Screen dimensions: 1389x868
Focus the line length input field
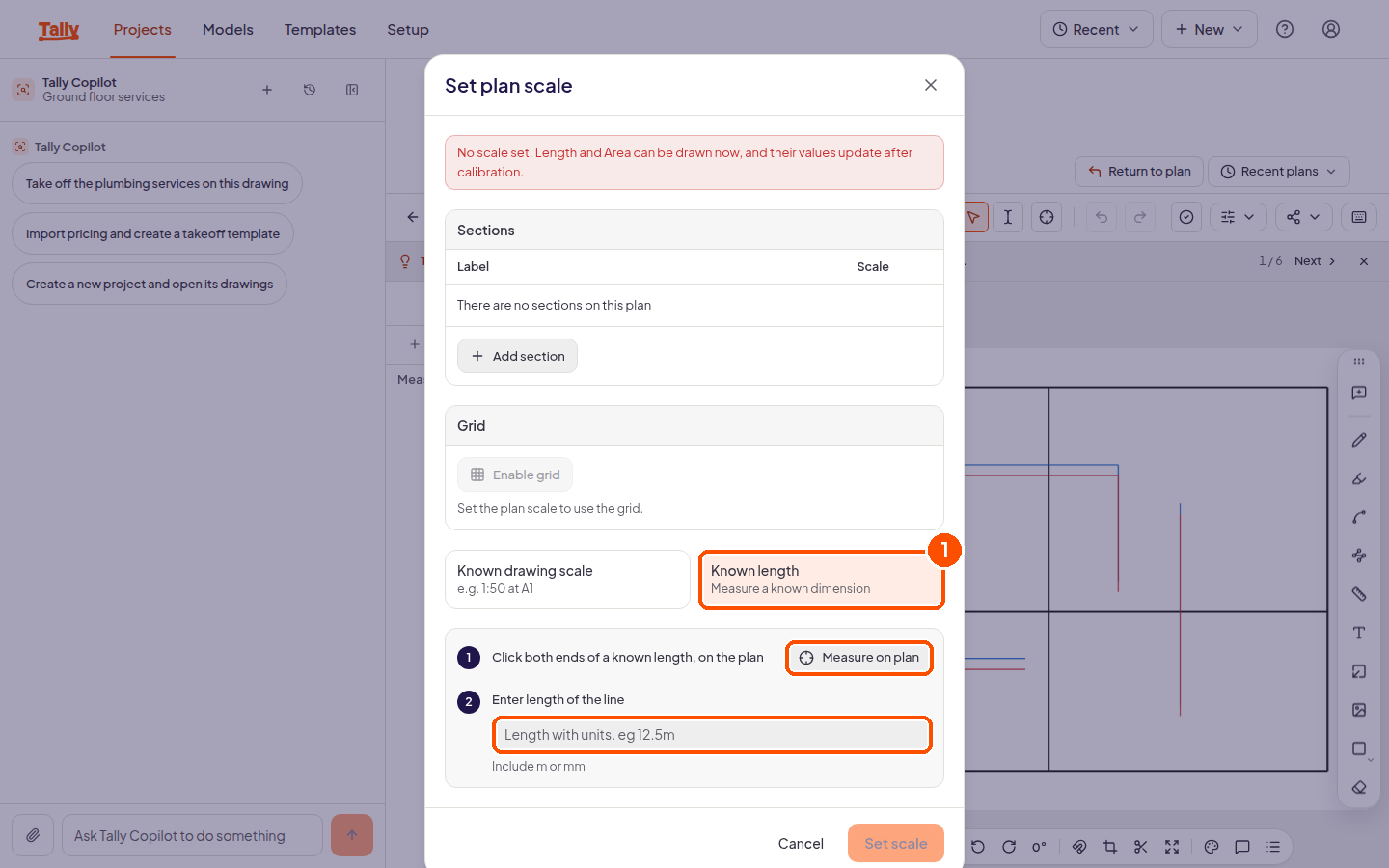click(x=712, y=735)
